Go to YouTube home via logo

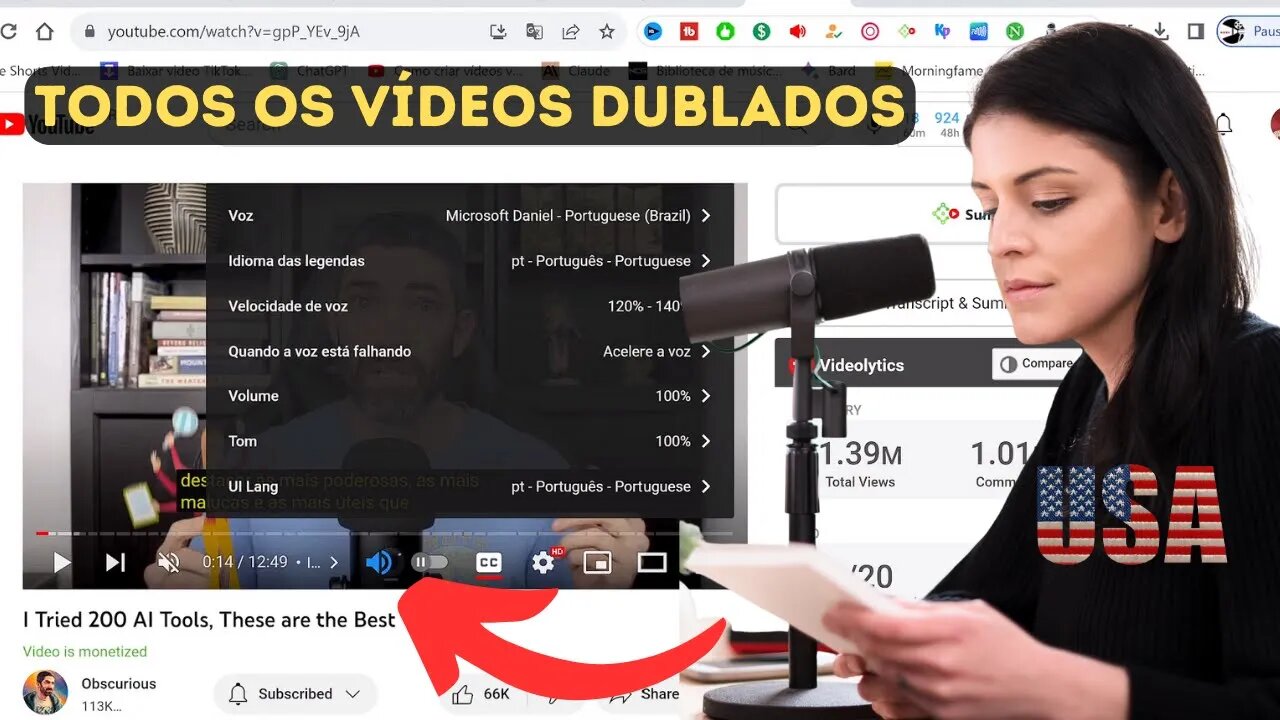48,124
